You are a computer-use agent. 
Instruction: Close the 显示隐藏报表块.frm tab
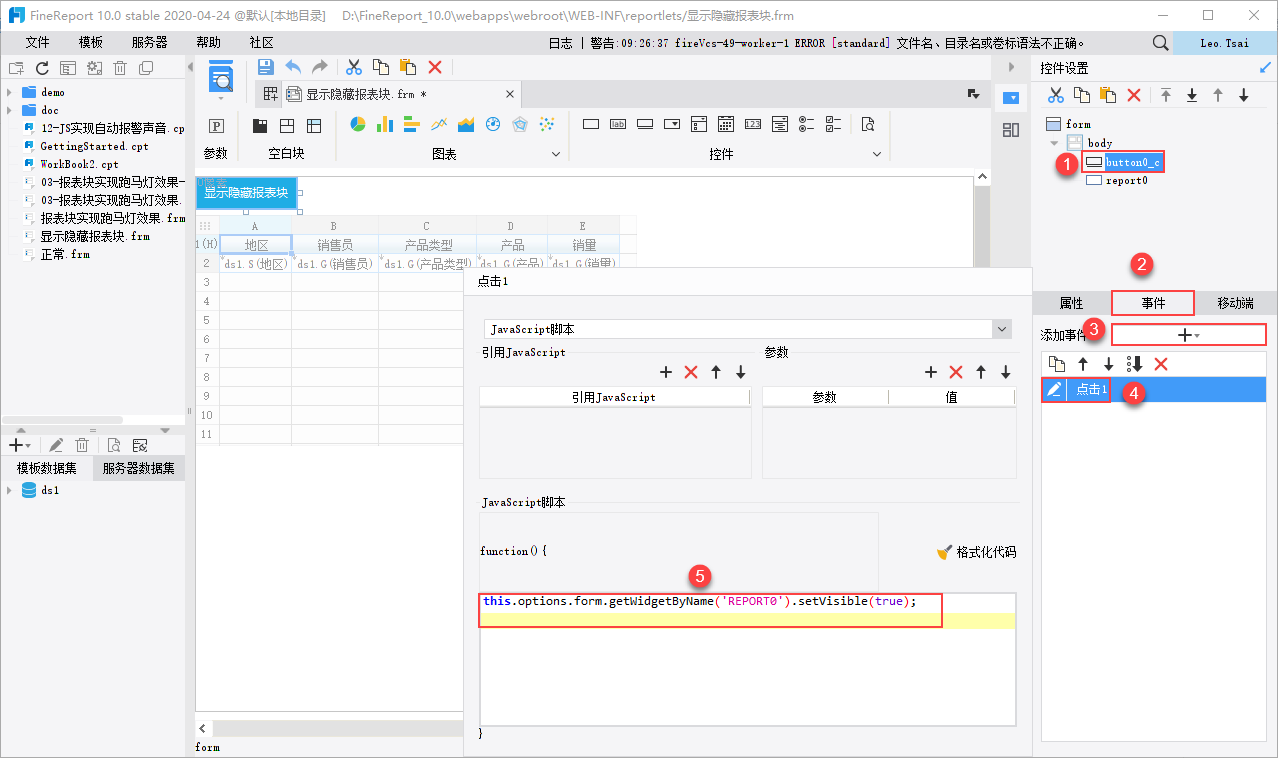[x=510, y=94]
